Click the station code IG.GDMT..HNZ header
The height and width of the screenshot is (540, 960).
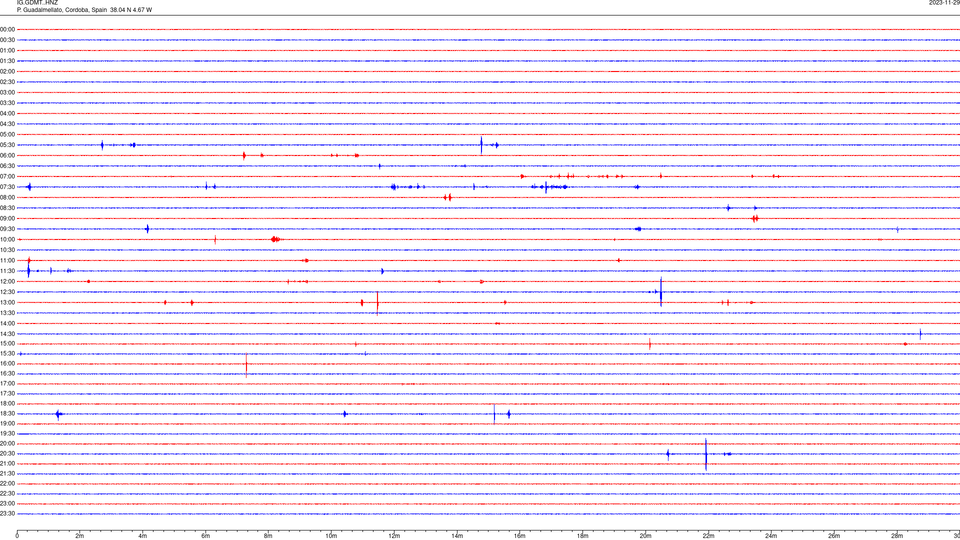(37, 2)
